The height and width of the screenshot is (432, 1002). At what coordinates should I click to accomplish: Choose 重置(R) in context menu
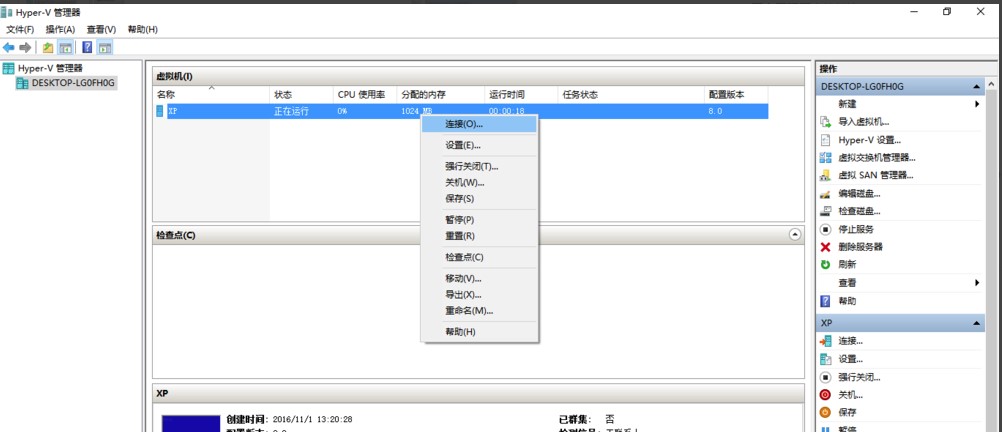[479, 236]
